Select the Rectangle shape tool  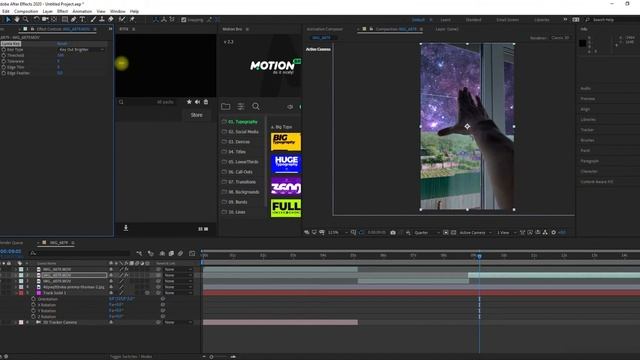[64, 20]
